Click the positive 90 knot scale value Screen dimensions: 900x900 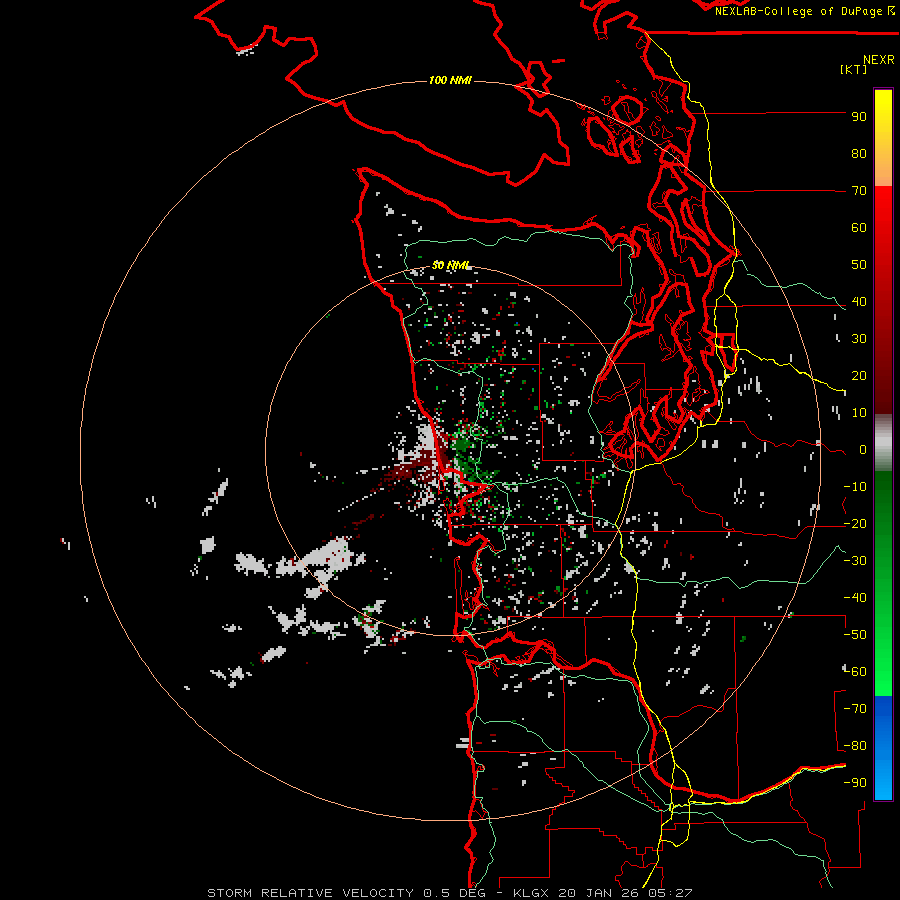[859, 117]
